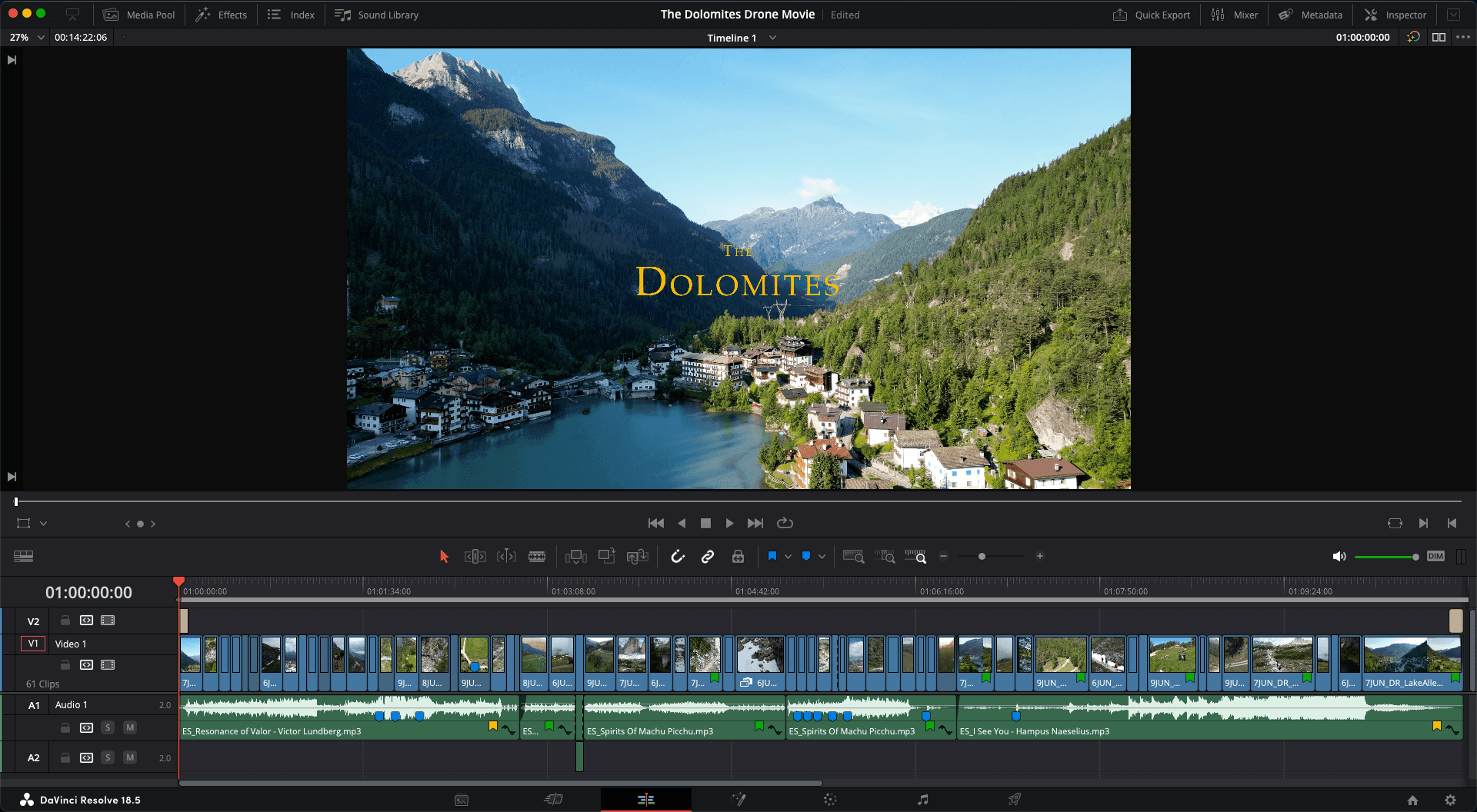Expand the Timeline 1 dropdown

[x=772, y=38]
